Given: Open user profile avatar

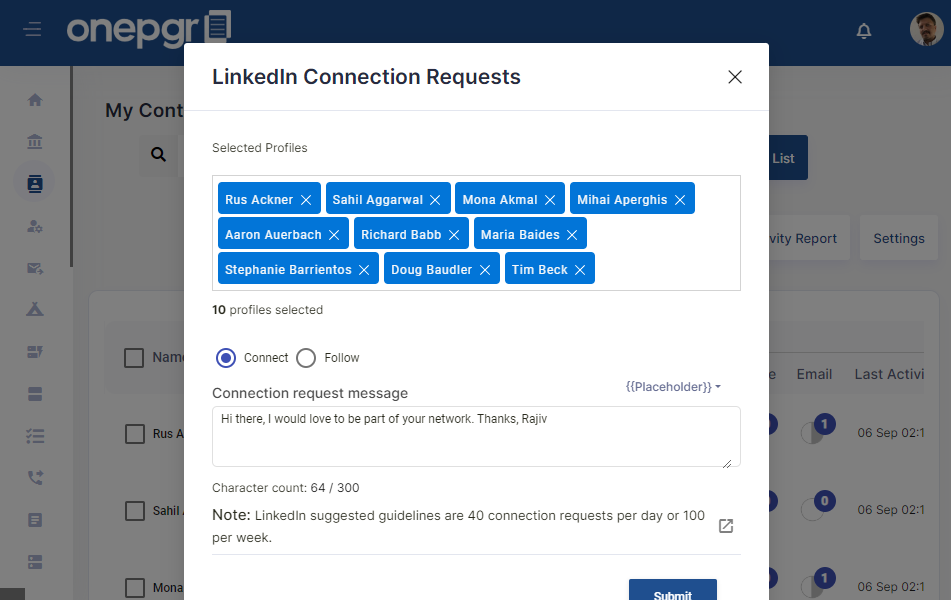Looking at the screenshot, I should pos(926,29).
